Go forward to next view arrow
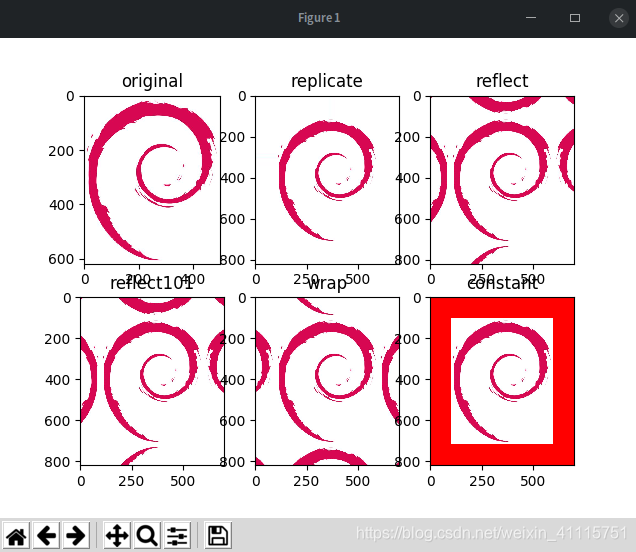 [76, 536]
